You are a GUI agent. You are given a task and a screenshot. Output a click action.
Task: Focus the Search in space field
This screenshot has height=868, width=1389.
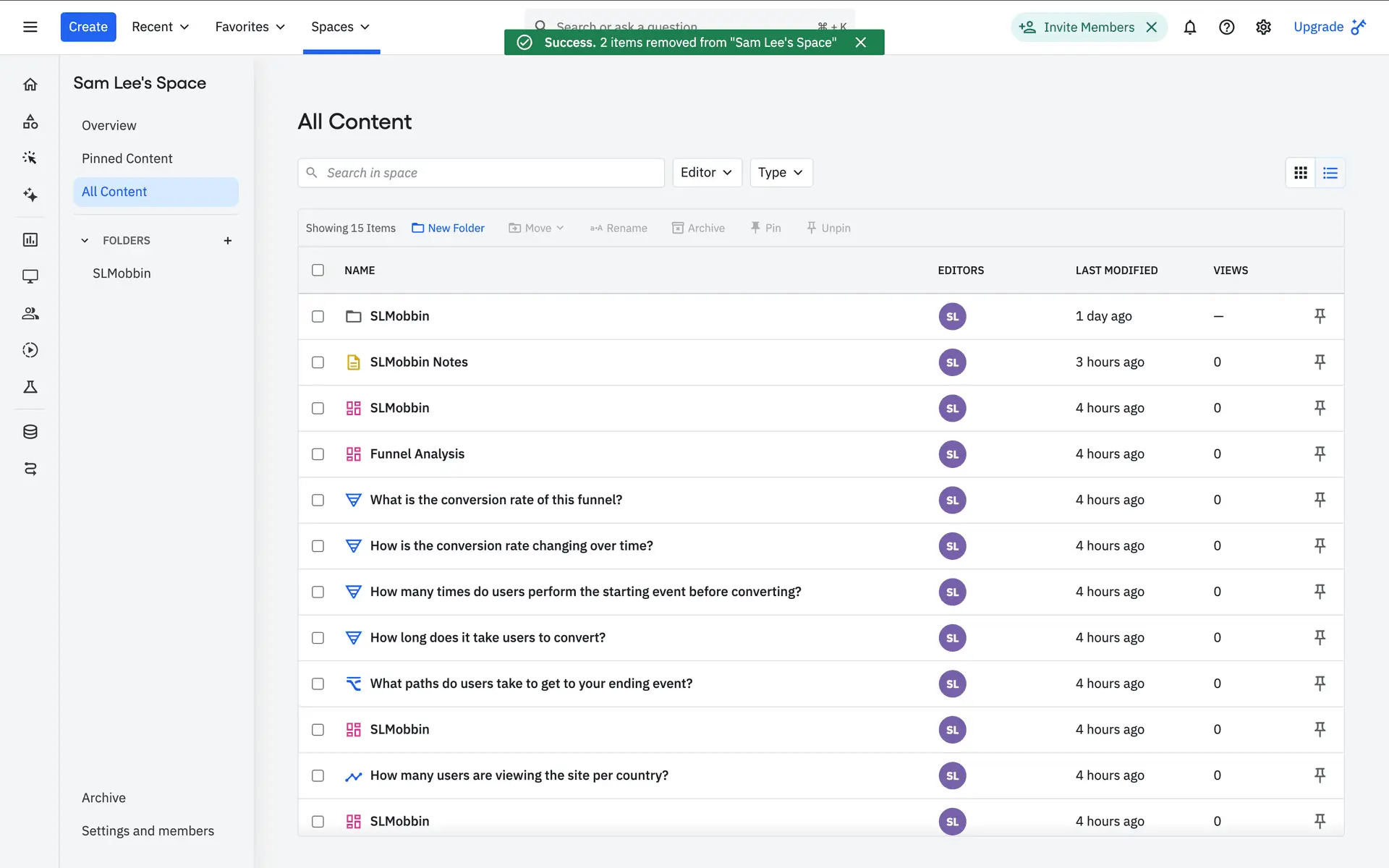[481, 173]
